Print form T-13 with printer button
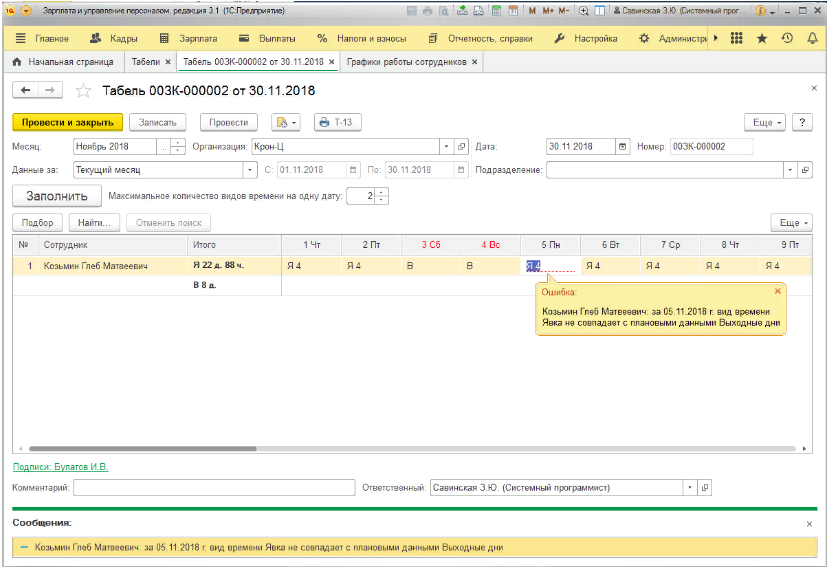This screenshot has height=567, width=828. (338, 122)
